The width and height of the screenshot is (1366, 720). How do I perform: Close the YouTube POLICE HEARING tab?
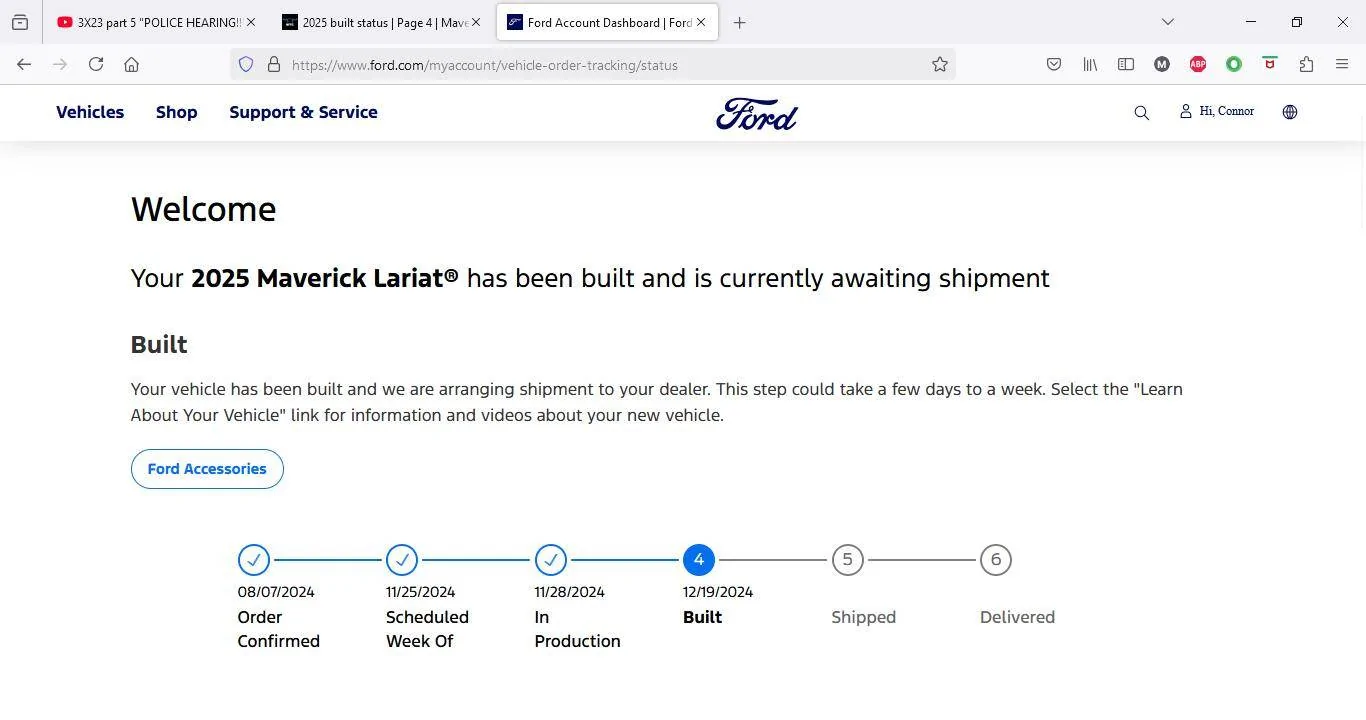[x=251, y=22]
